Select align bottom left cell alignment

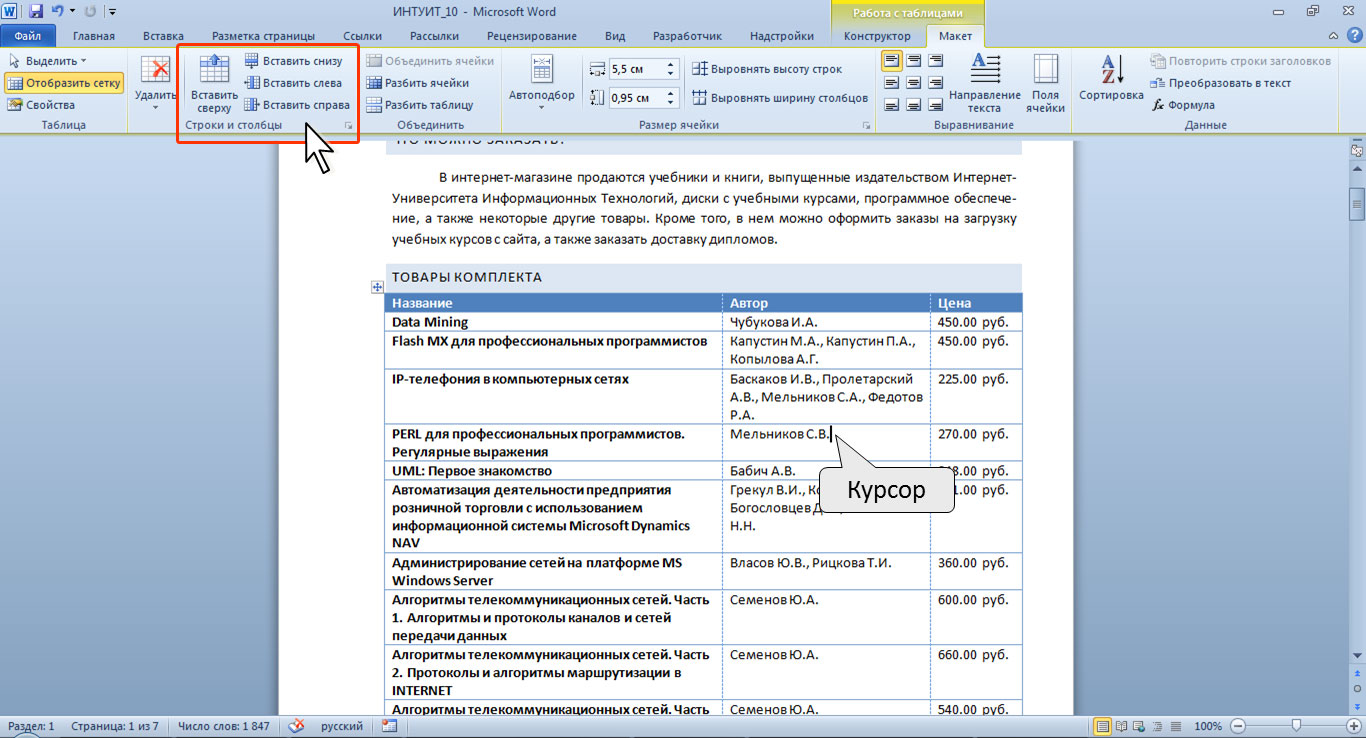[891, 104]
